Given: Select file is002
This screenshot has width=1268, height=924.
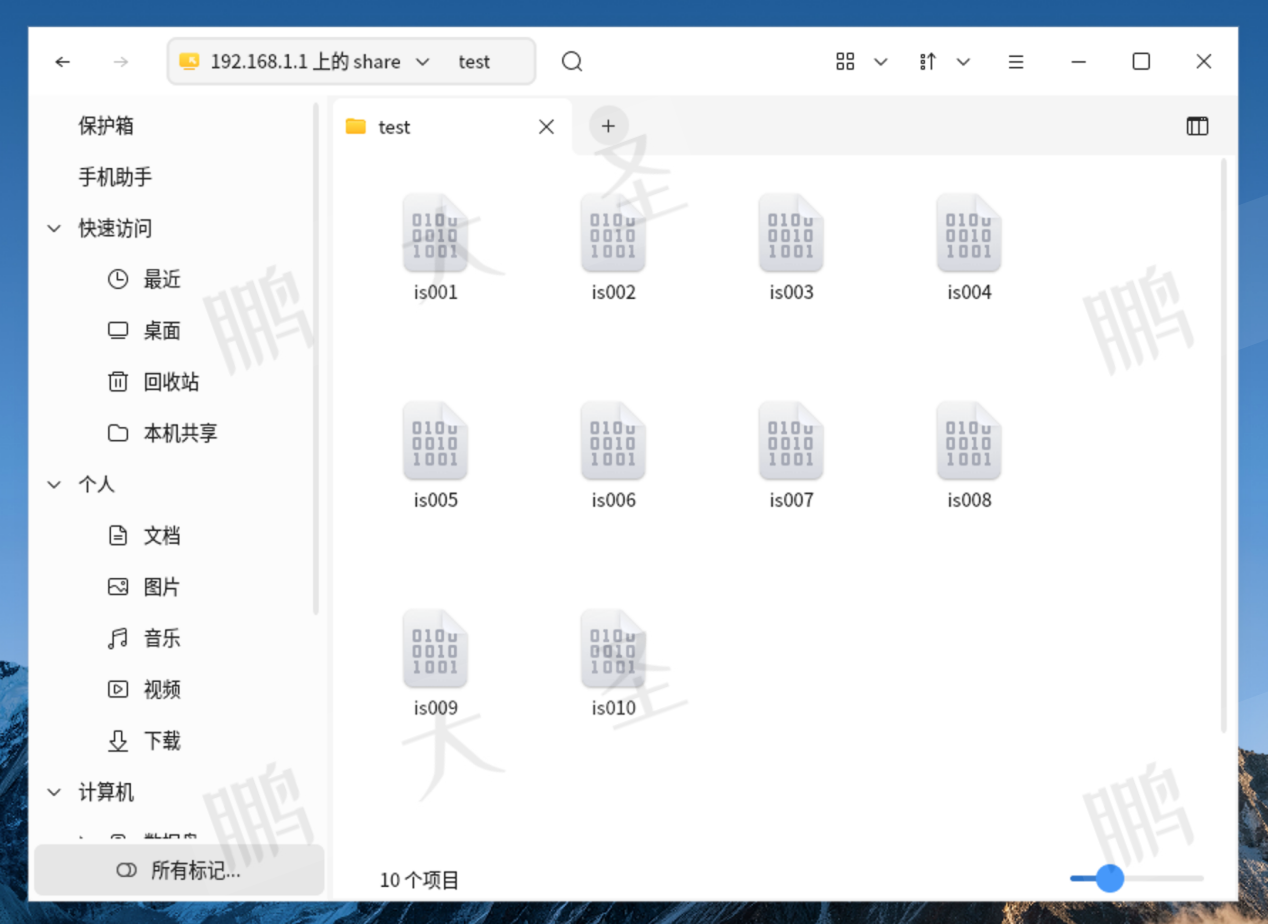Looking at the screenshot, I should (613, 246).
